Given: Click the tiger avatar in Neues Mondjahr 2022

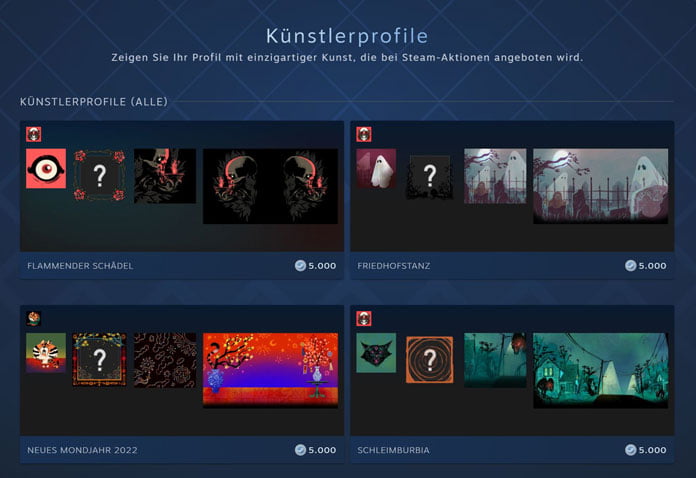Looking at the screenshot, I should point(46,353).
